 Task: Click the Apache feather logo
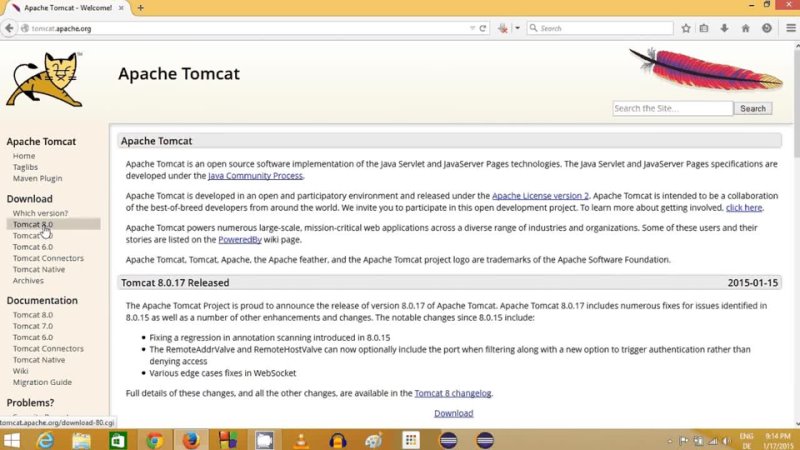click(x=706, y=69)
